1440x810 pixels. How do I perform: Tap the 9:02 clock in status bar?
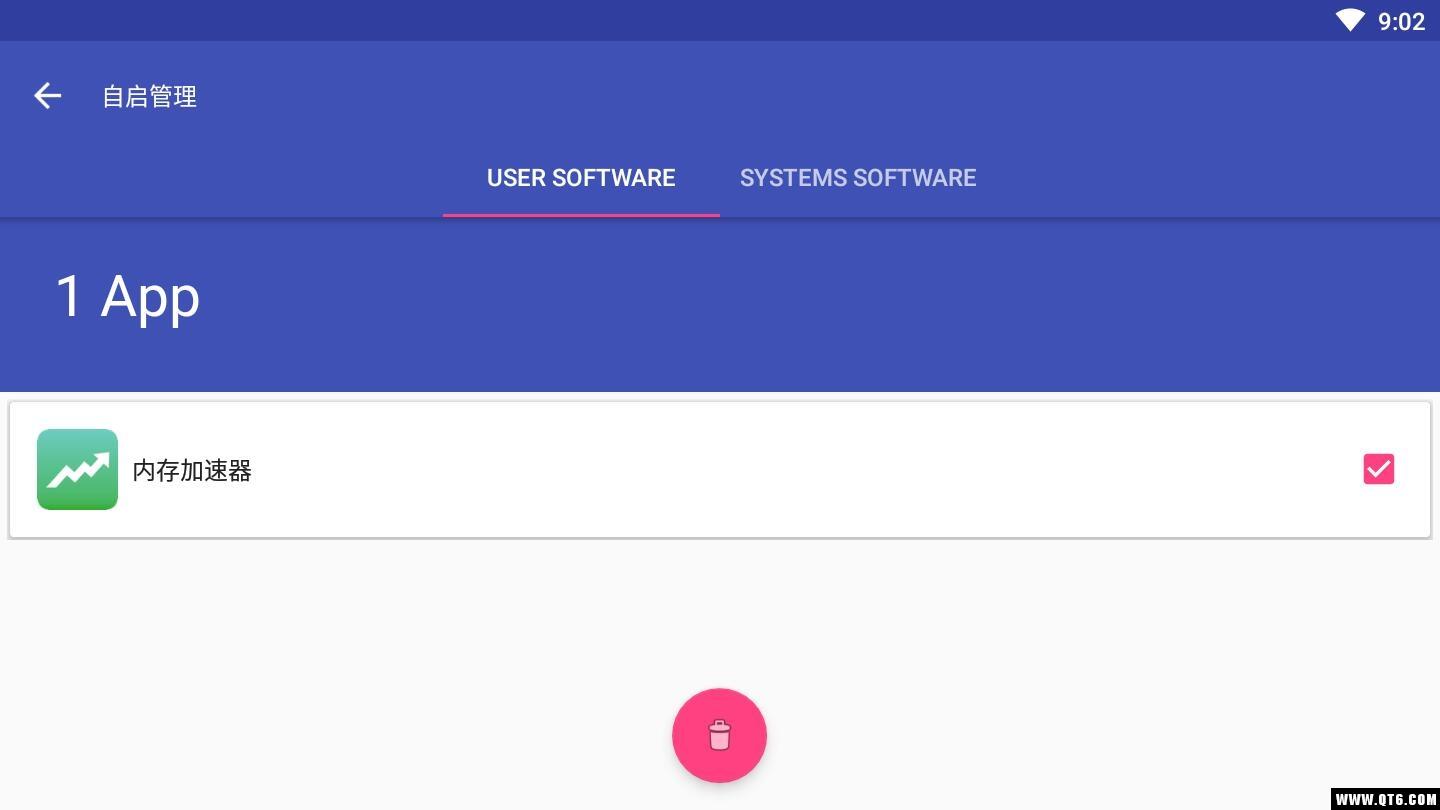1401,21
